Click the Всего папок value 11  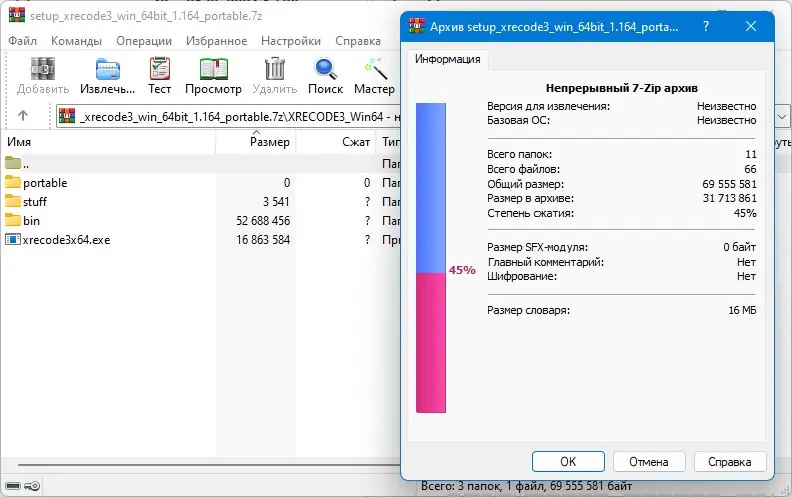(x=751, y=154)
